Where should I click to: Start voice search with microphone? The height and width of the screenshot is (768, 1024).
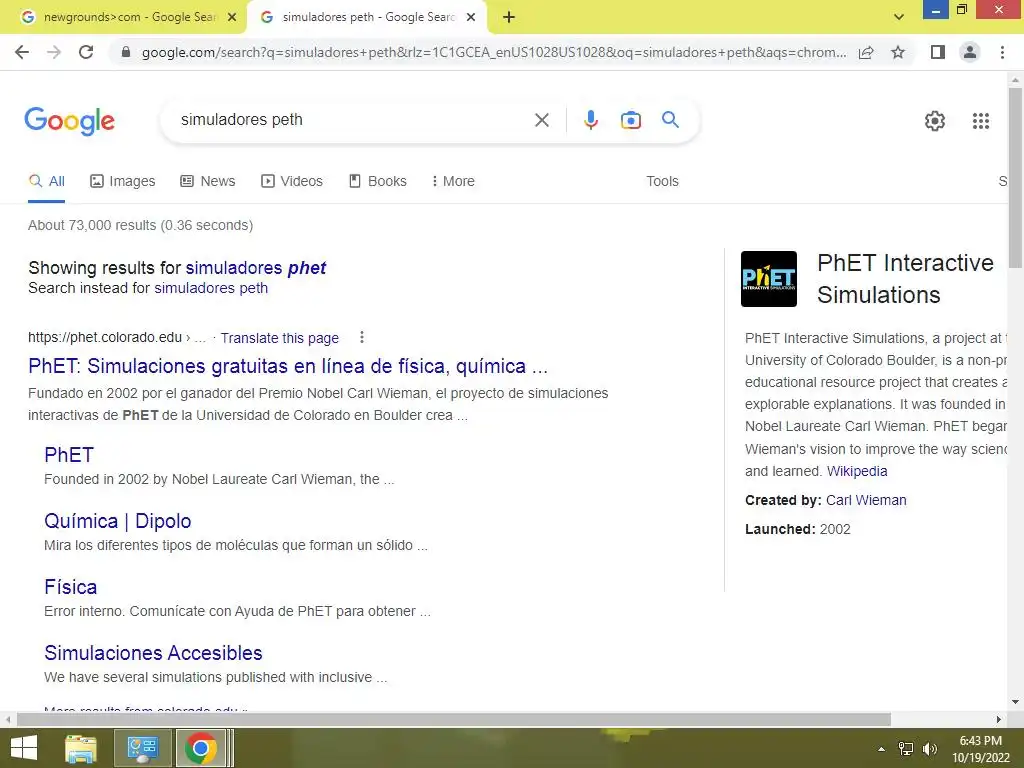(x=590, y=120)
